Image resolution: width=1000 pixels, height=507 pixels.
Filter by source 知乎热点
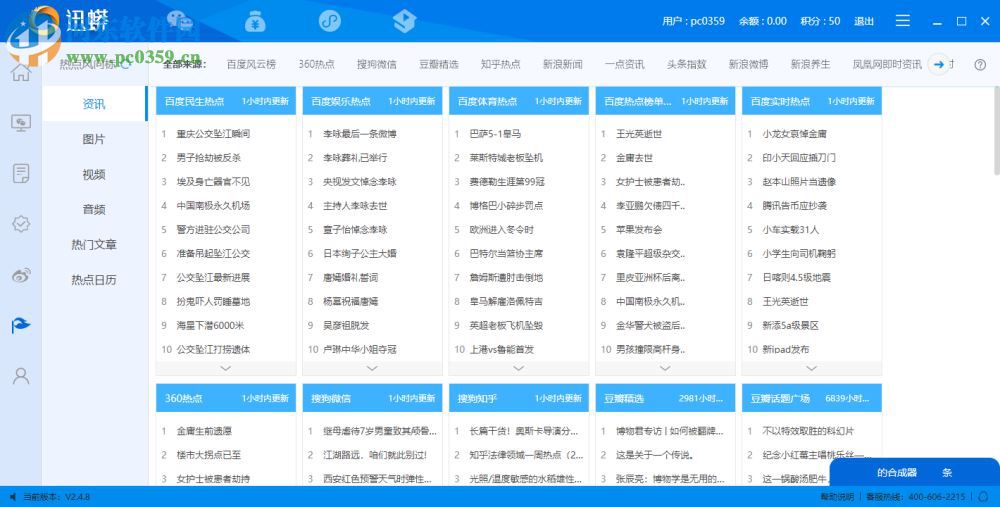point(501,64)
